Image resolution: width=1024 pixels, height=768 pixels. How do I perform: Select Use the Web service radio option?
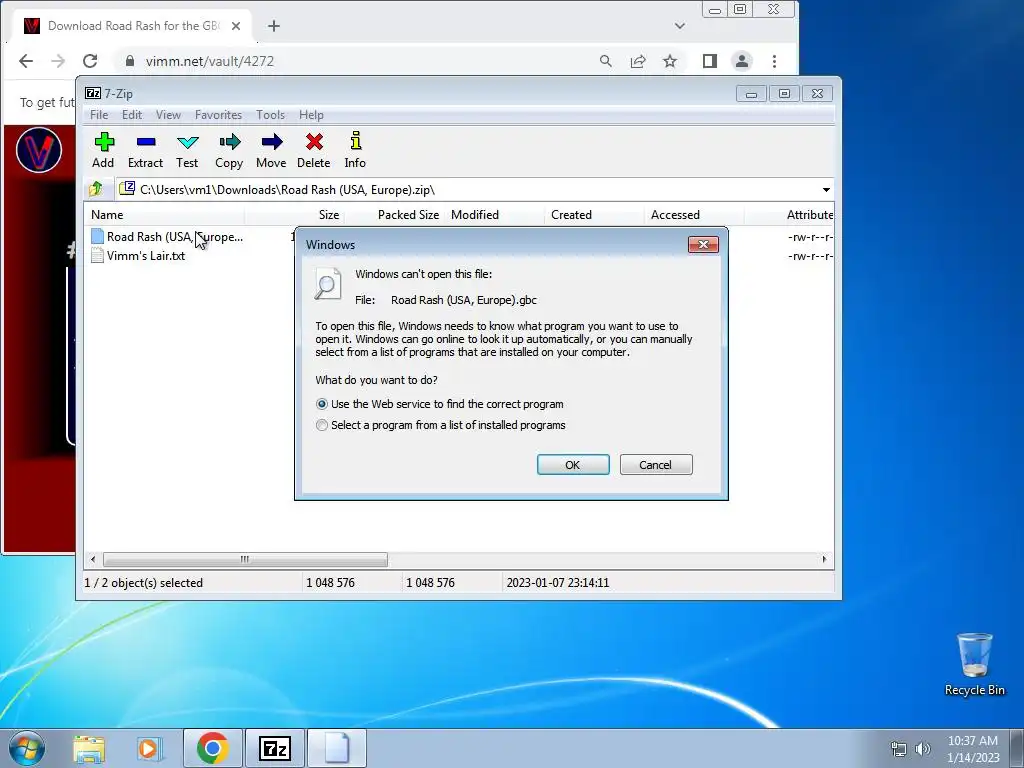point(322,404)
